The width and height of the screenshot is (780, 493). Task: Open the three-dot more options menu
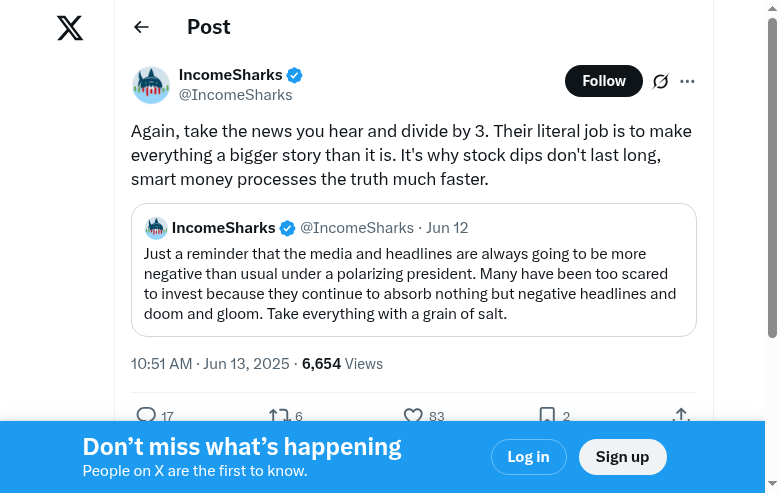click(x=687, y=82)
